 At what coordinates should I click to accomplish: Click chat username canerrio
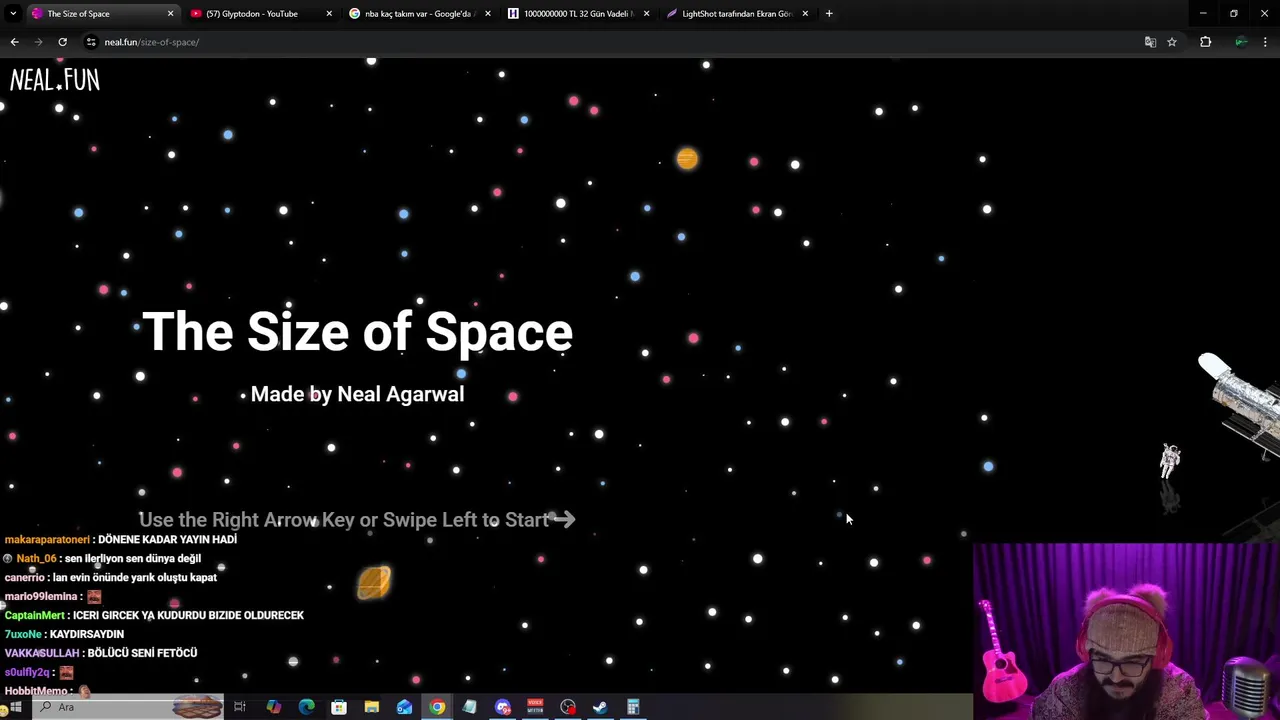(x=24, y=577)
